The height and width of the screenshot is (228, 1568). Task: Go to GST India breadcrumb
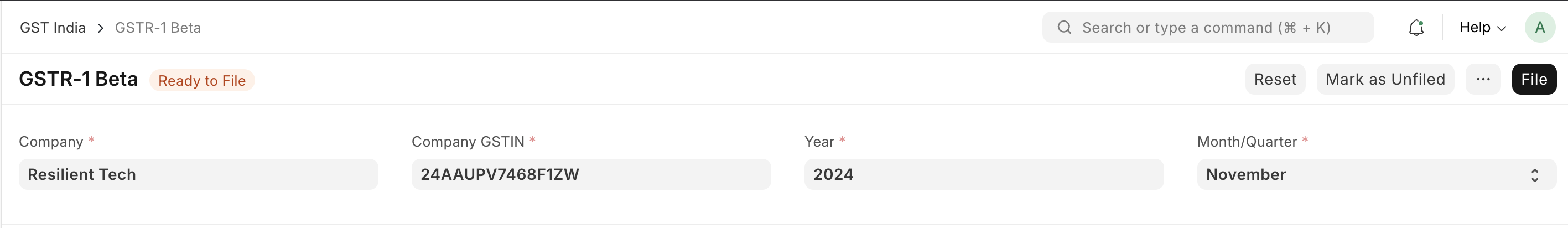(53, 28)
